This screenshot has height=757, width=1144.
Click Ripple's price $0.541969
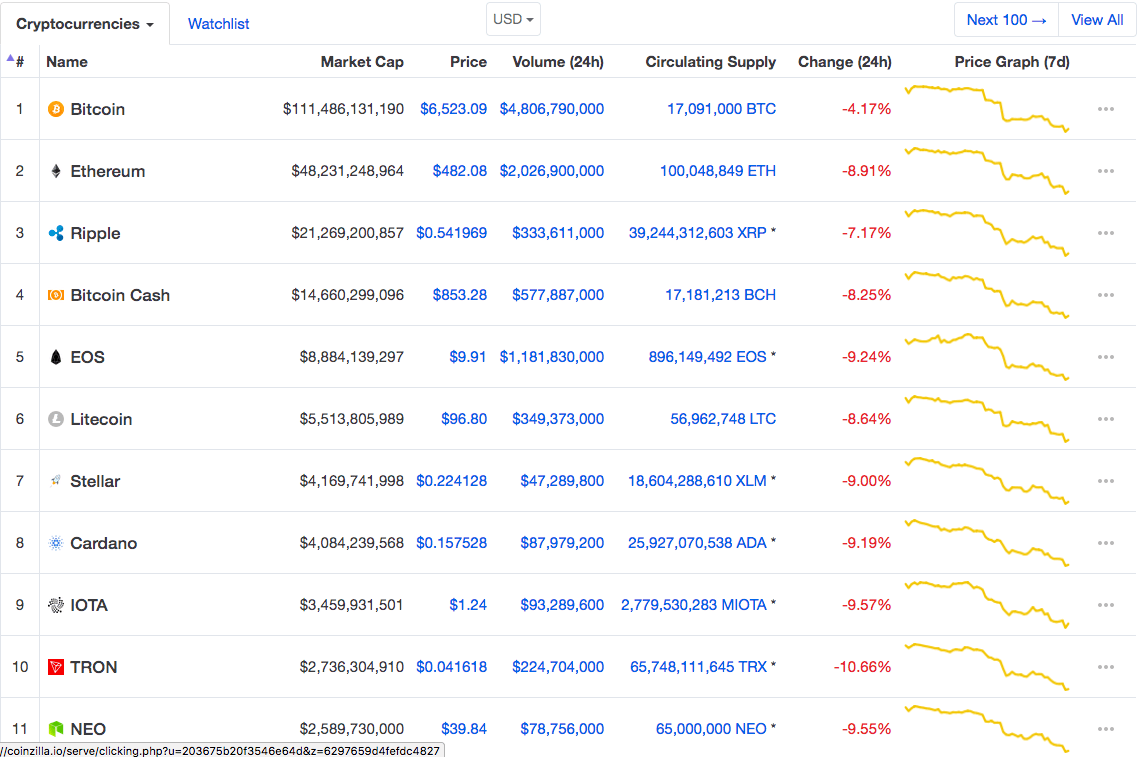(451, 233)
